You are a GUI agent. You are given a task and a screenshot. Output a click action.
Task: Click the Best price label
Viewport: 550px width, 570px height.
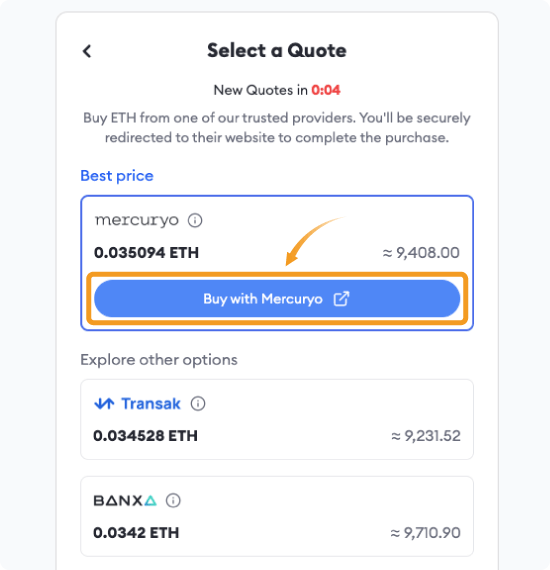point(117,176)
